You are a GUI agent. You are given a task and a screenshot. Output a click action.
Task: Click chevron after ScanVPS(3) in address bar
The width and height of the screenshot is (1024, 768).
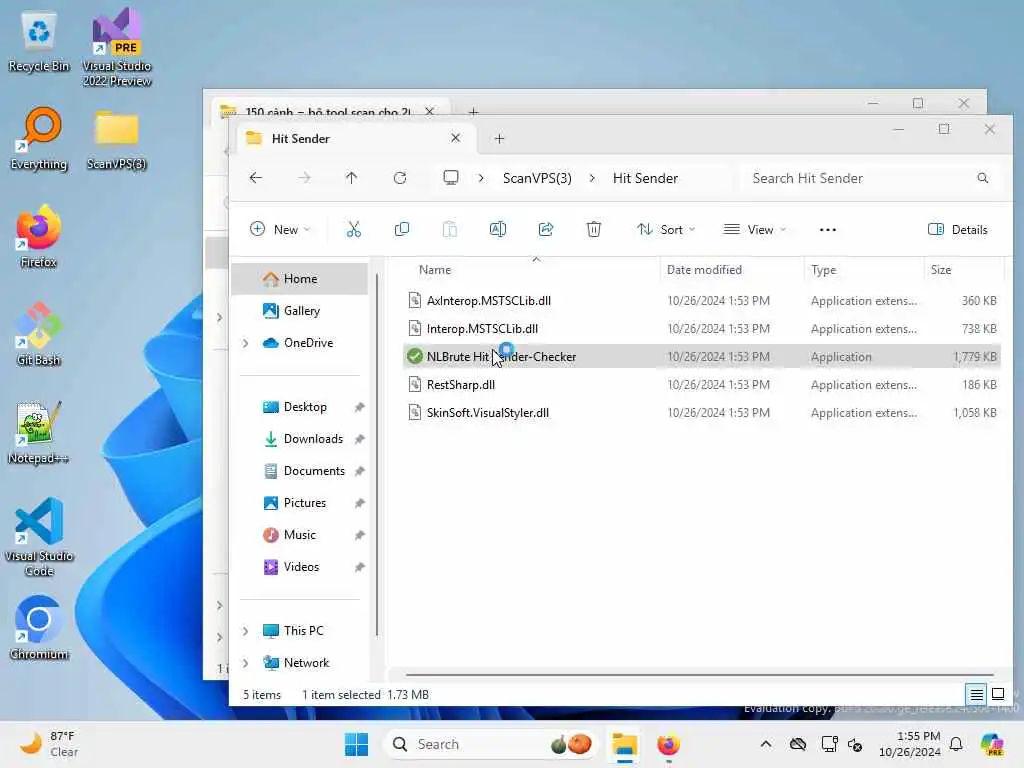tap(592, 178)
